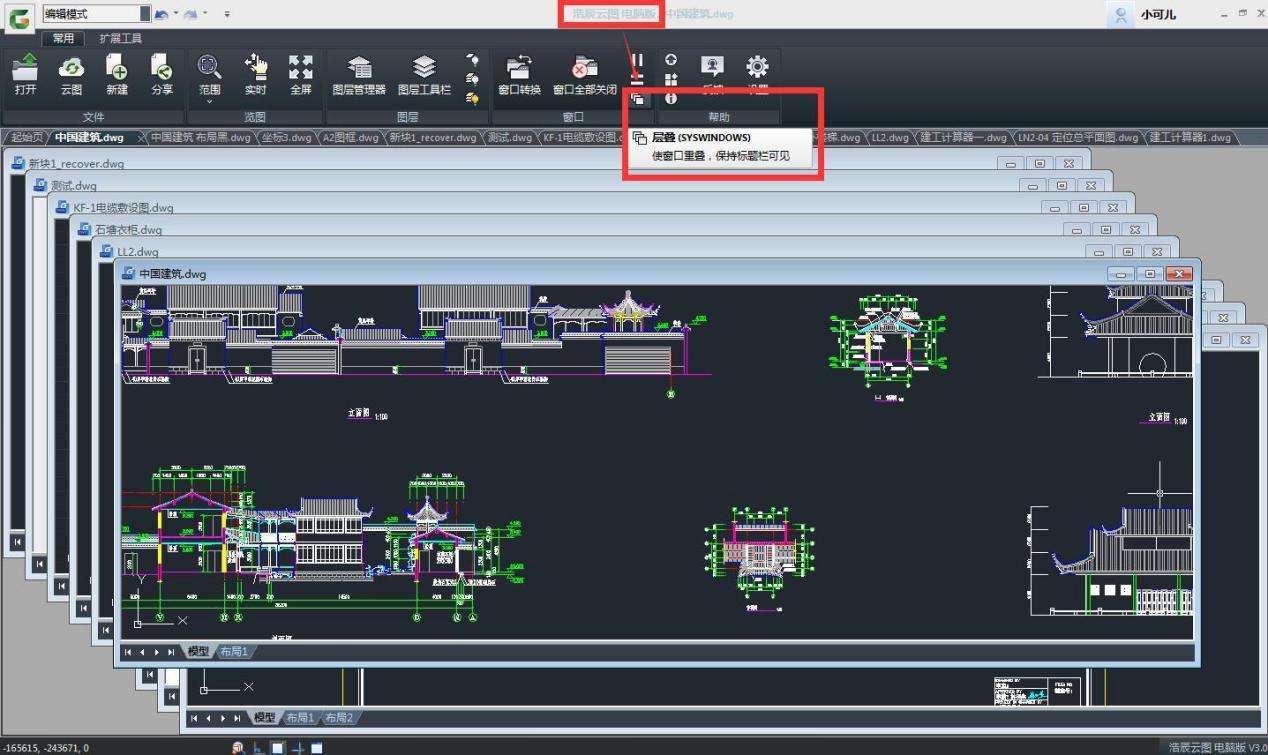Open the 图层管理器 layer manager
This screenshot has width=1268, height=755.
tap(359, 74)
